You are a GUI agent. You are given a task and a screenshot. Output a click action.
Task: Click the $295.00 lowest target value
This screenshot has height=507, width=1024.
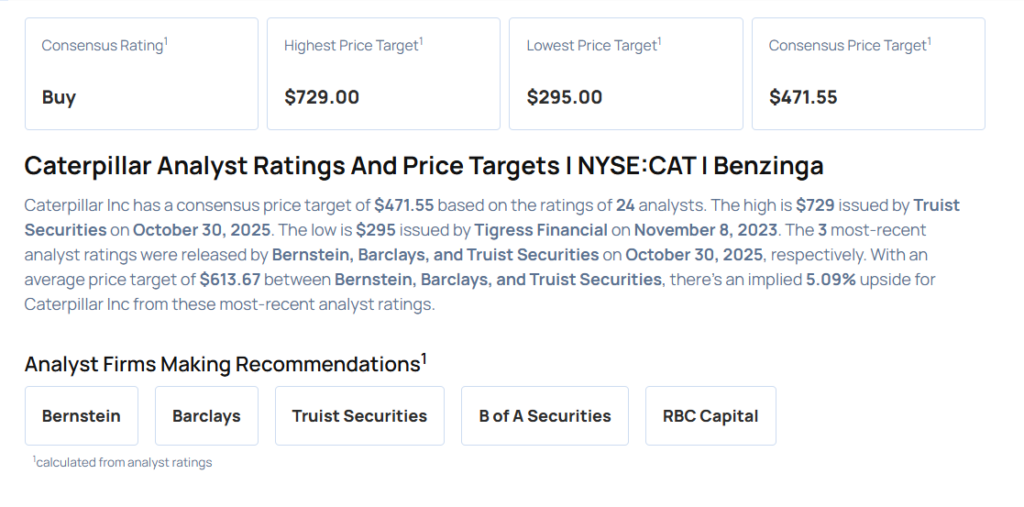point(564,97)
